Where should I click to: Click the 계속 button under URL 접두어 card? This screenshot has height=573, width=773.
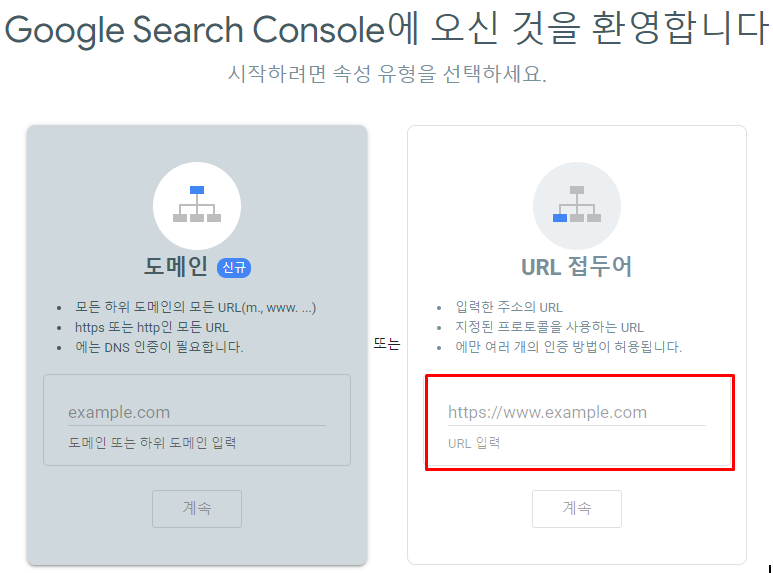click(x=577, y=508)
